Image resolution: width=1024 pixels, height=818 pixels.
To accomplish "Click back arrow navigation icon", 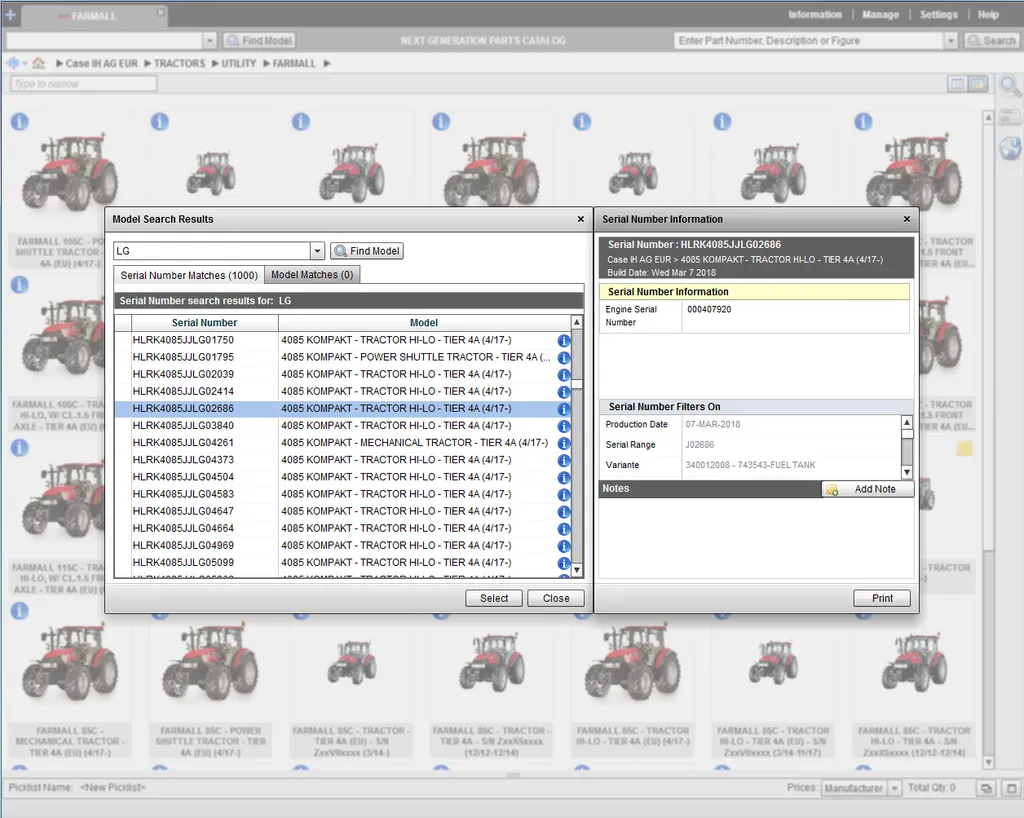I will [x=12, y=63].
